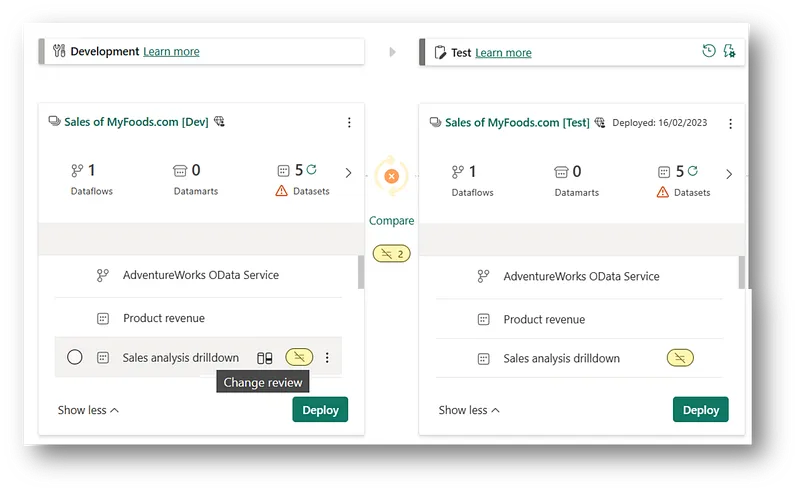Viewport: 800px width, 493px height.
Task: Click Sales analysis drilldown name in Test list
Action: pos(562,359)
